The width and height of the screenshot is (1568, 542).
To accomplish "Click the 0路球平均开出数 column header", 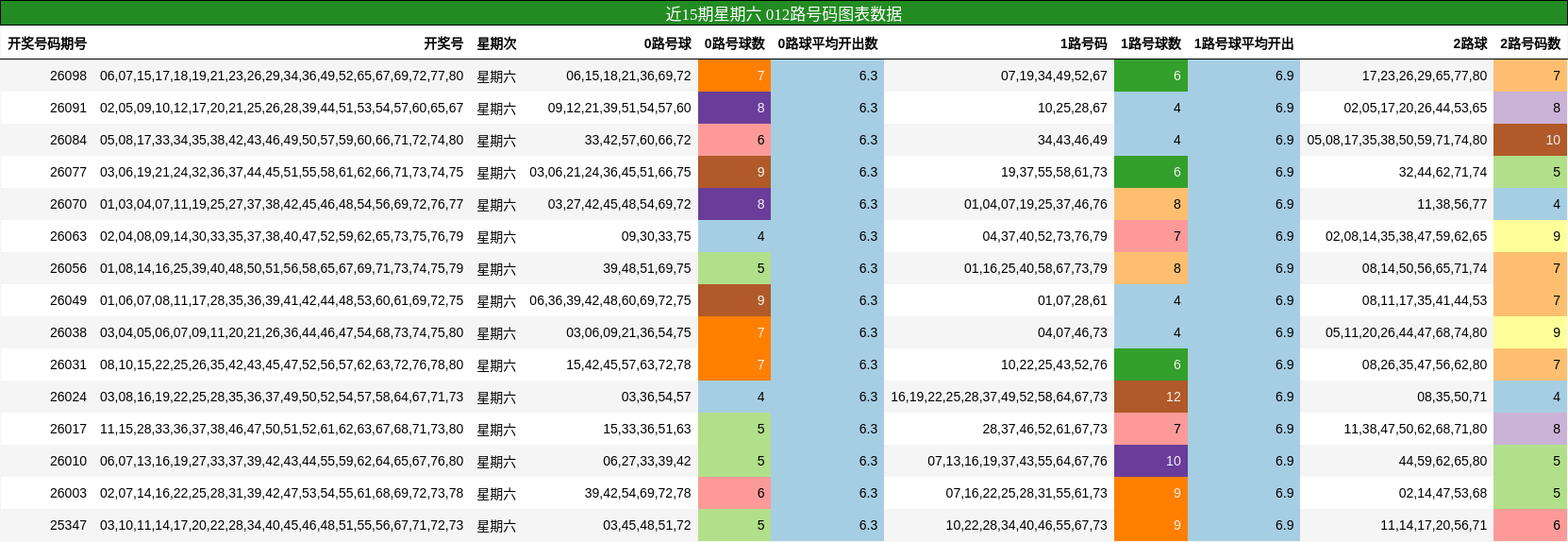I will (827, 43).
